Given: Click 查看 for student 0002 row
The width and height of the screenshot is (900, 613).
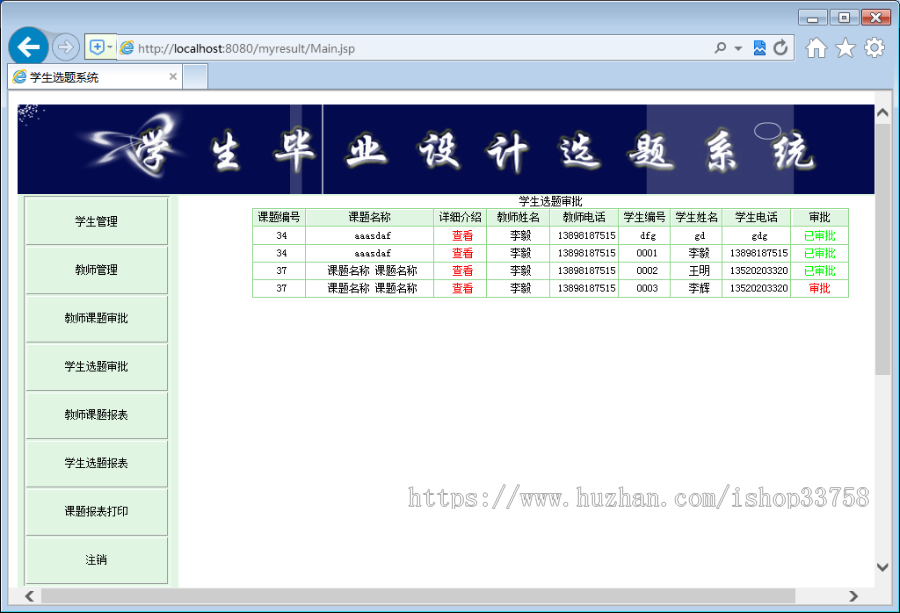Looking at the screenshot, I should [x=462, y=271].
